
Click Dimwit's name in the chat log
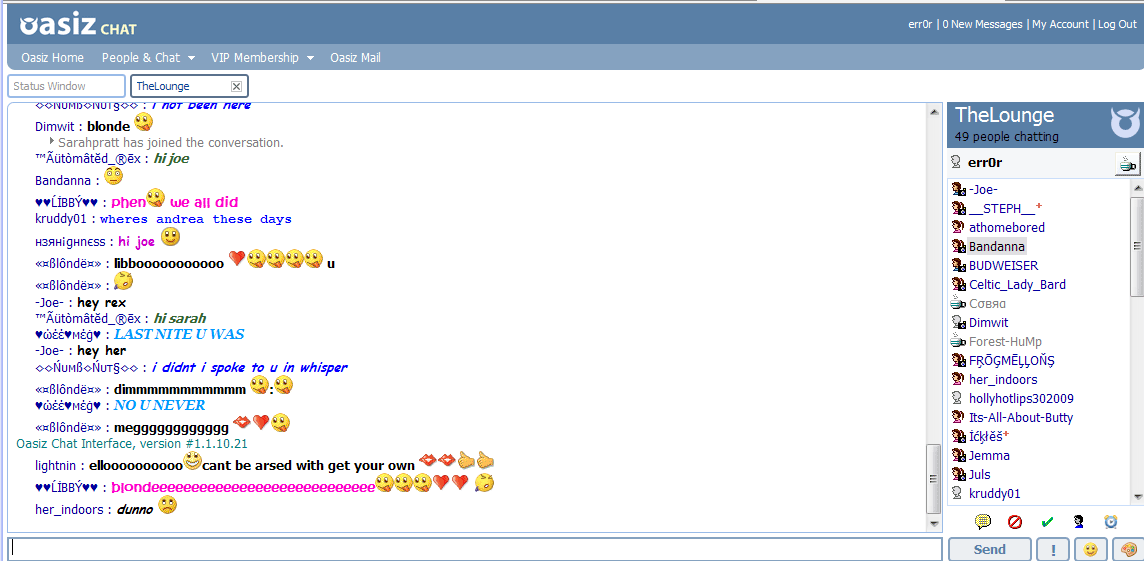(x=55, y=125)
